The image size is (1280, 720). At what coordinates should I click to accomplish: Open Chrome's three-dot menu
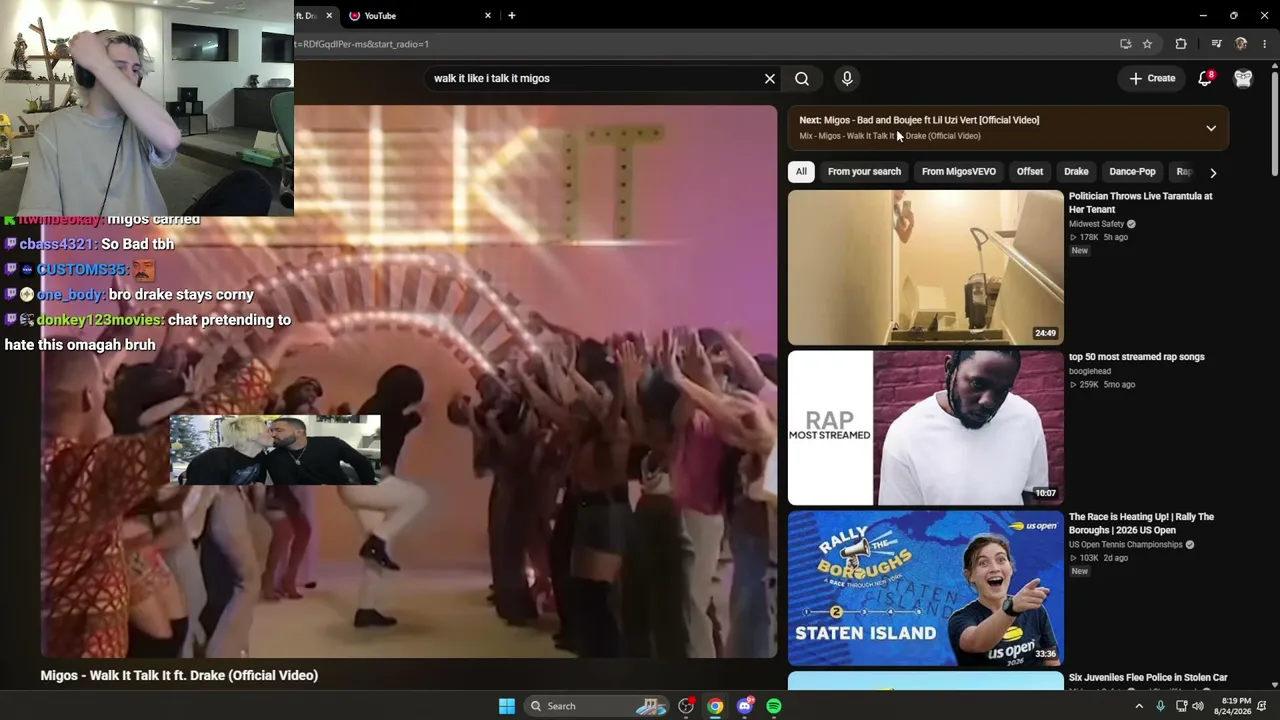click(1265, 44)
